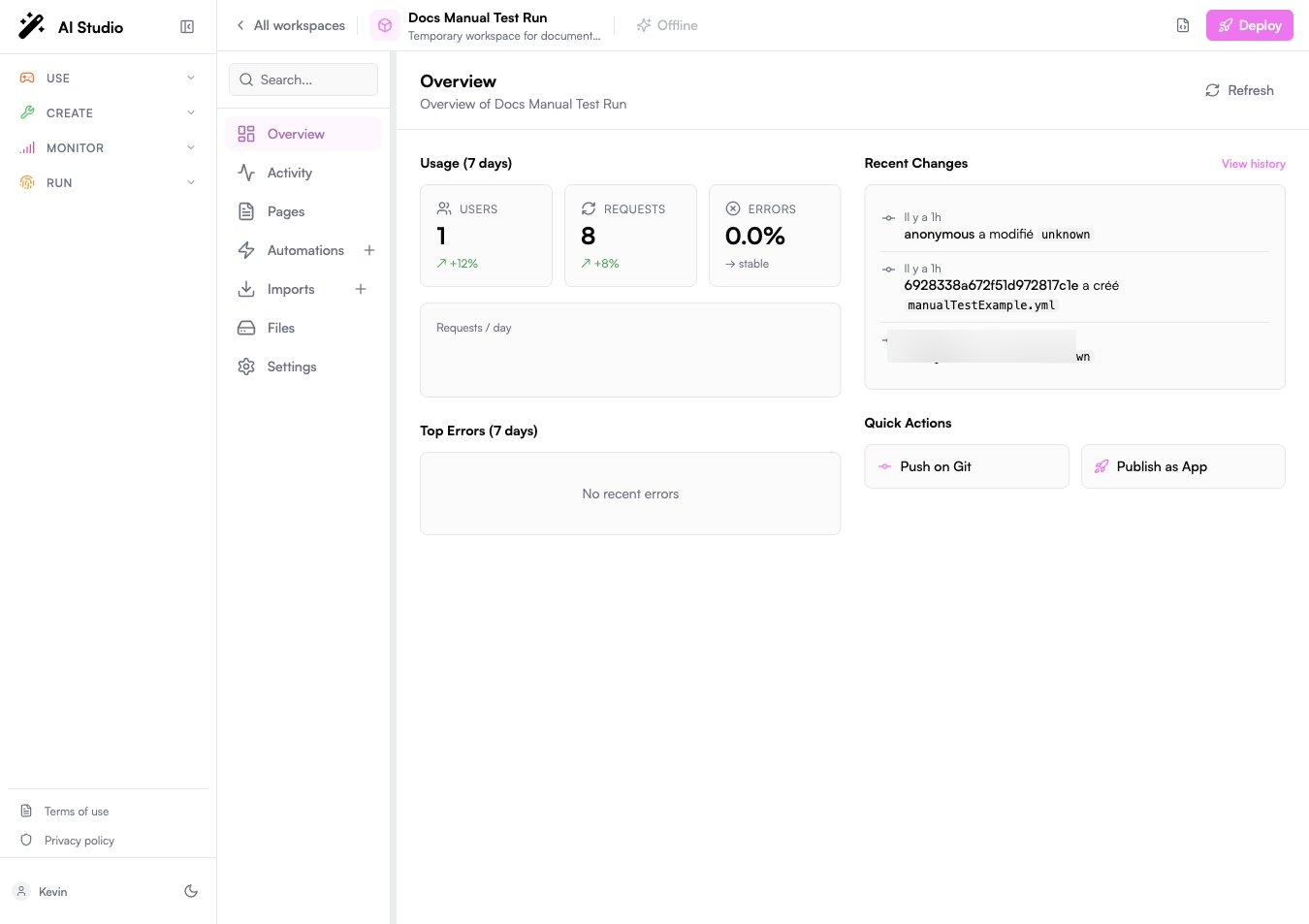1309x924 pixels.
Task: Click the CREATE wrench icon
Action: click(27, 112)
